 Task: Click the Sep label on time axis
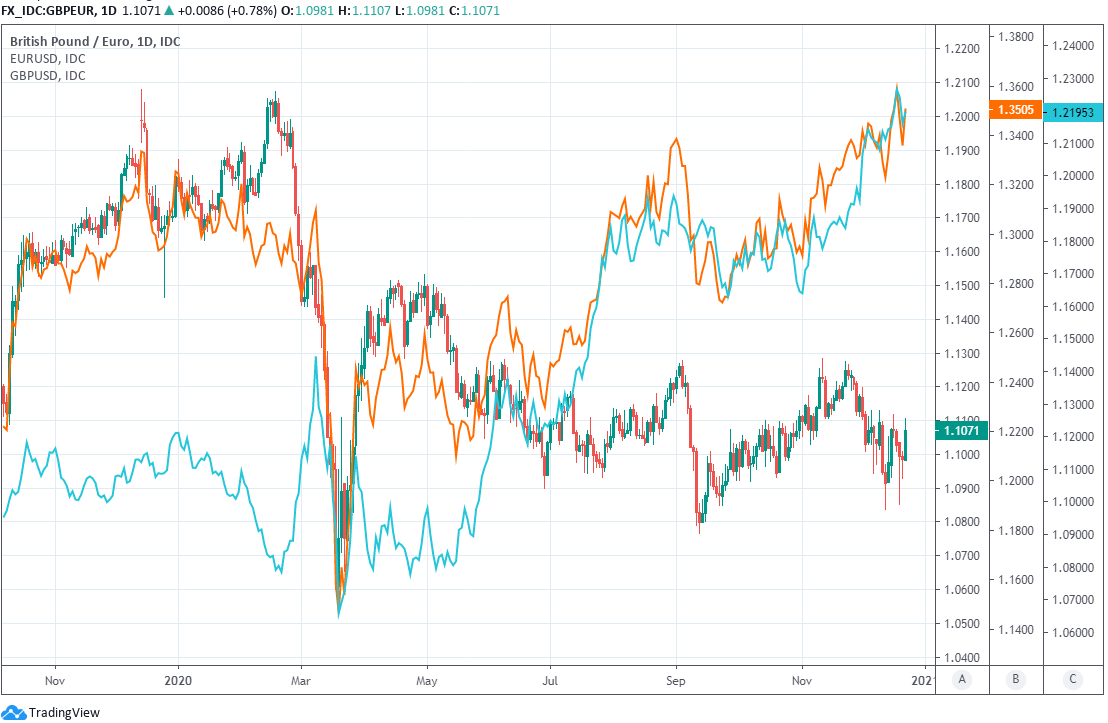(x=675, y=678)
